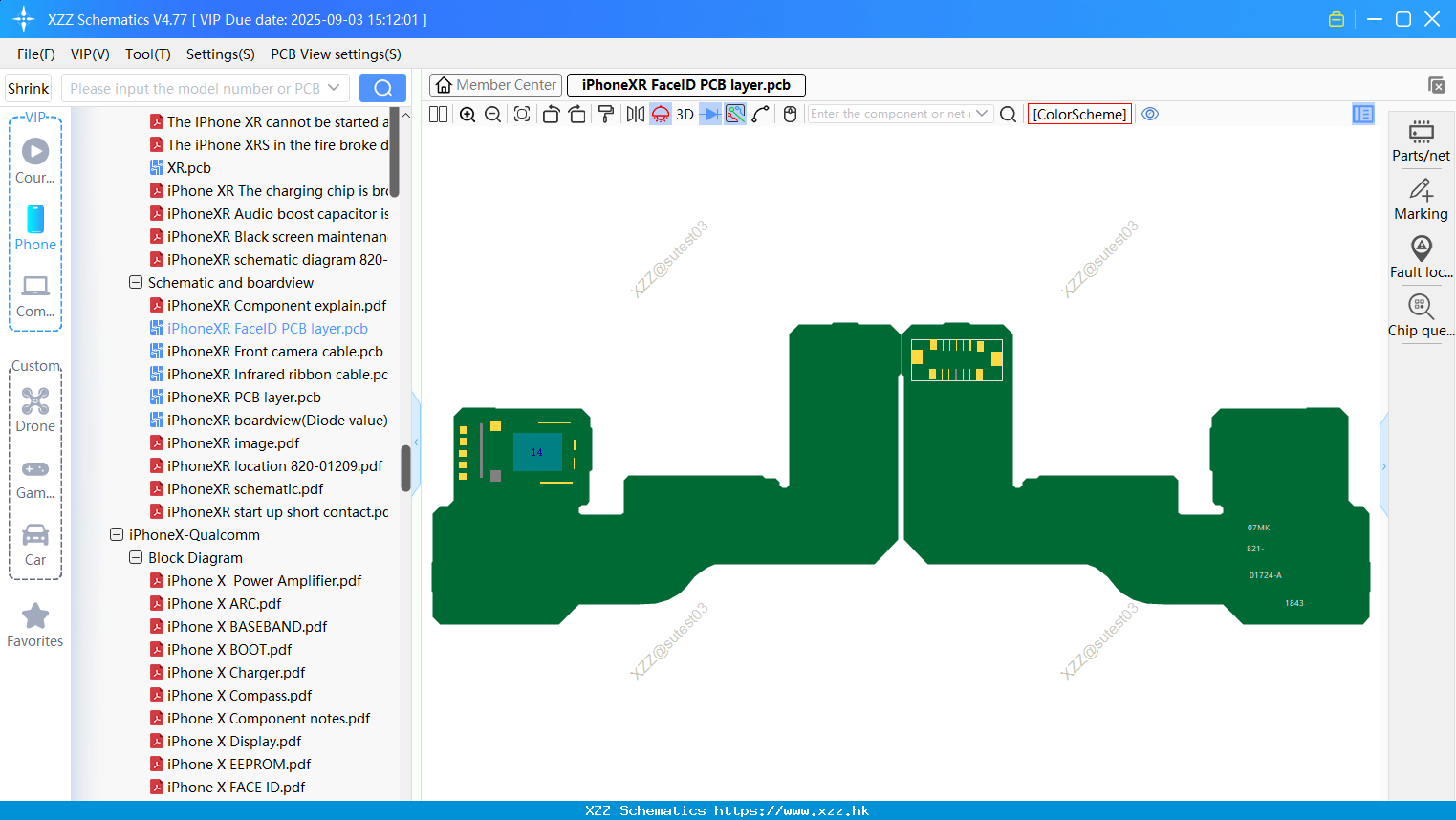Open the Tool(T) menu
This screenshot has height=820, width=1456.
(148, 54)
